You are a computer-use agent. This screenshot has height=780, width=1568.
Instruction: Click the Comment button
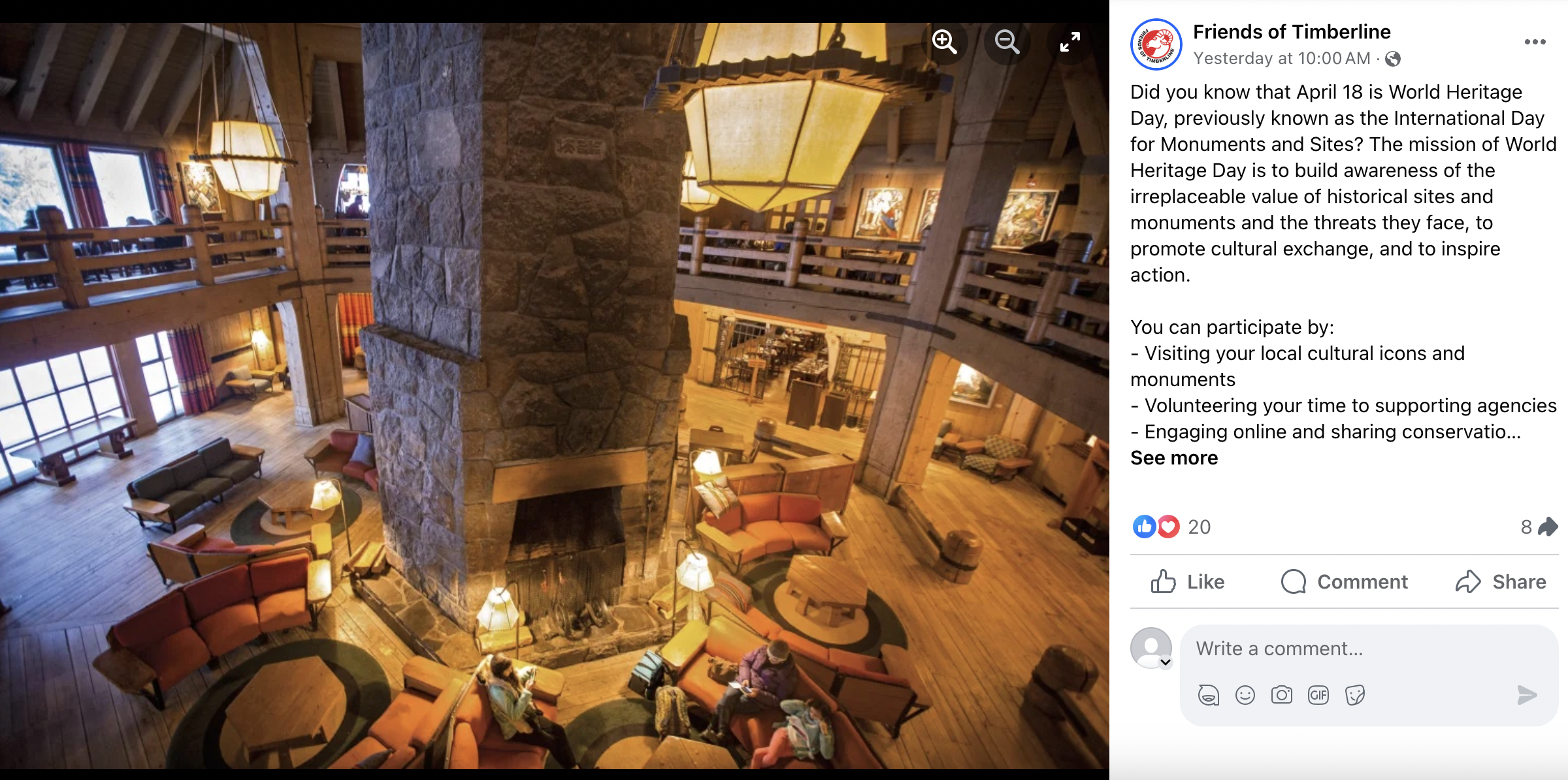1344,581
